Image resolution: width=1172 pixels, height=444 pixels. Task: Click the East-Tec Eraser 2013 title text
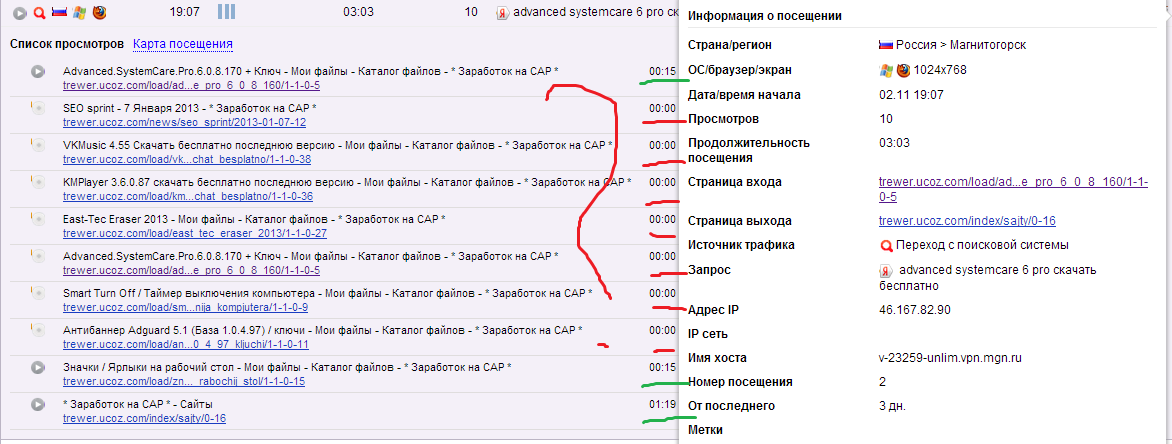click(255, 219)
